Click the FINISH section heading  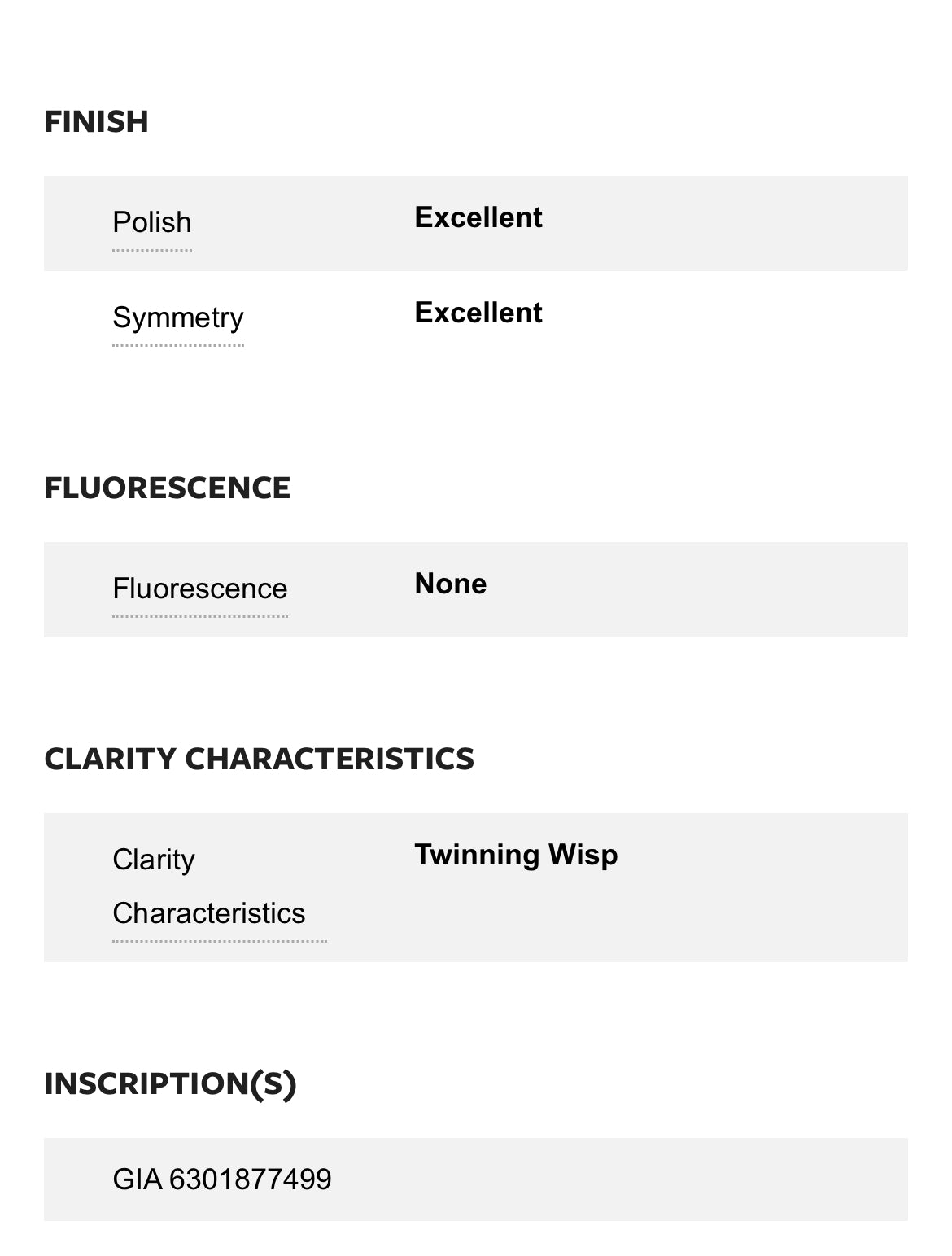coord(97,121)
